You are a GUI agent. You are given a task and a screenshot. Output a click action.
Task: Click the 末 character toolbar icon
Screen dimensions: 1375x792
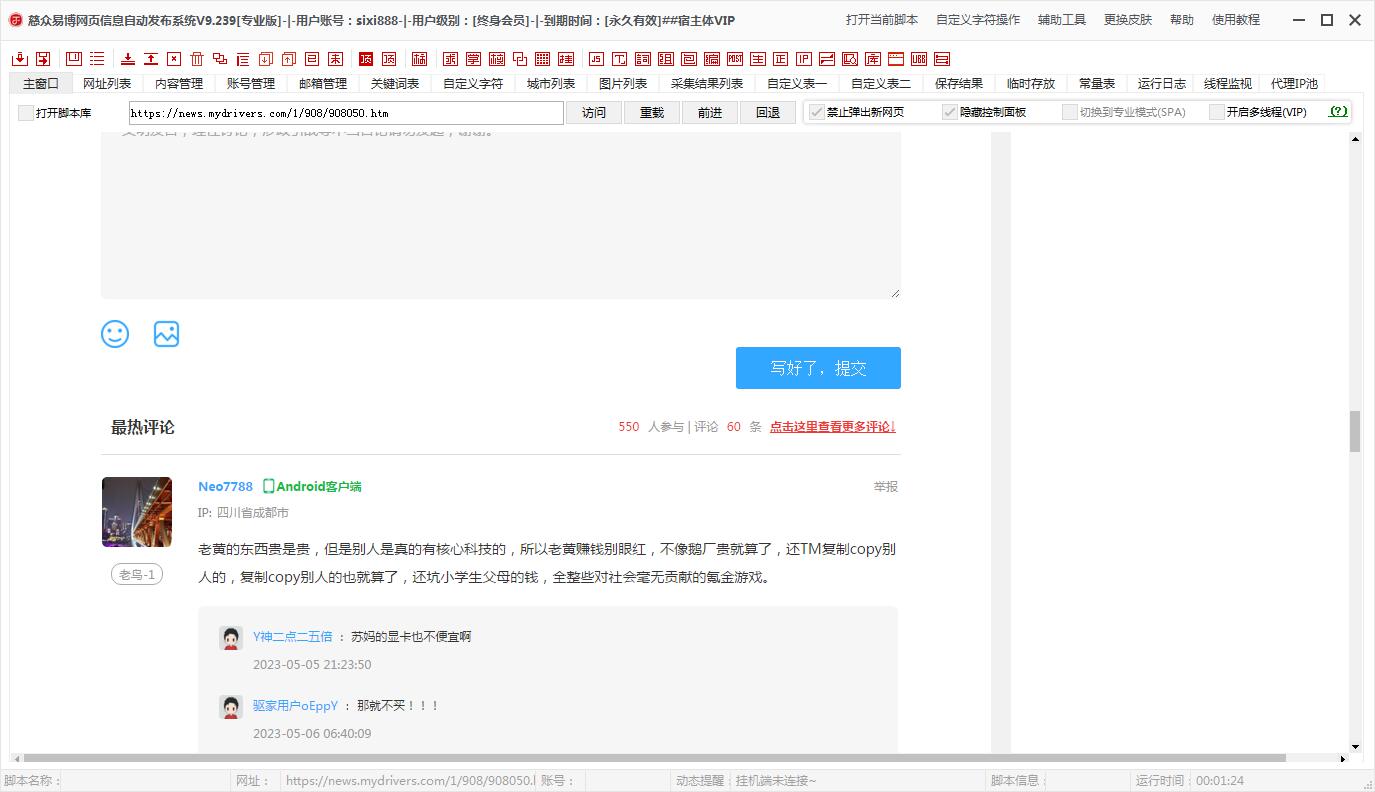[x=335, y=59]
